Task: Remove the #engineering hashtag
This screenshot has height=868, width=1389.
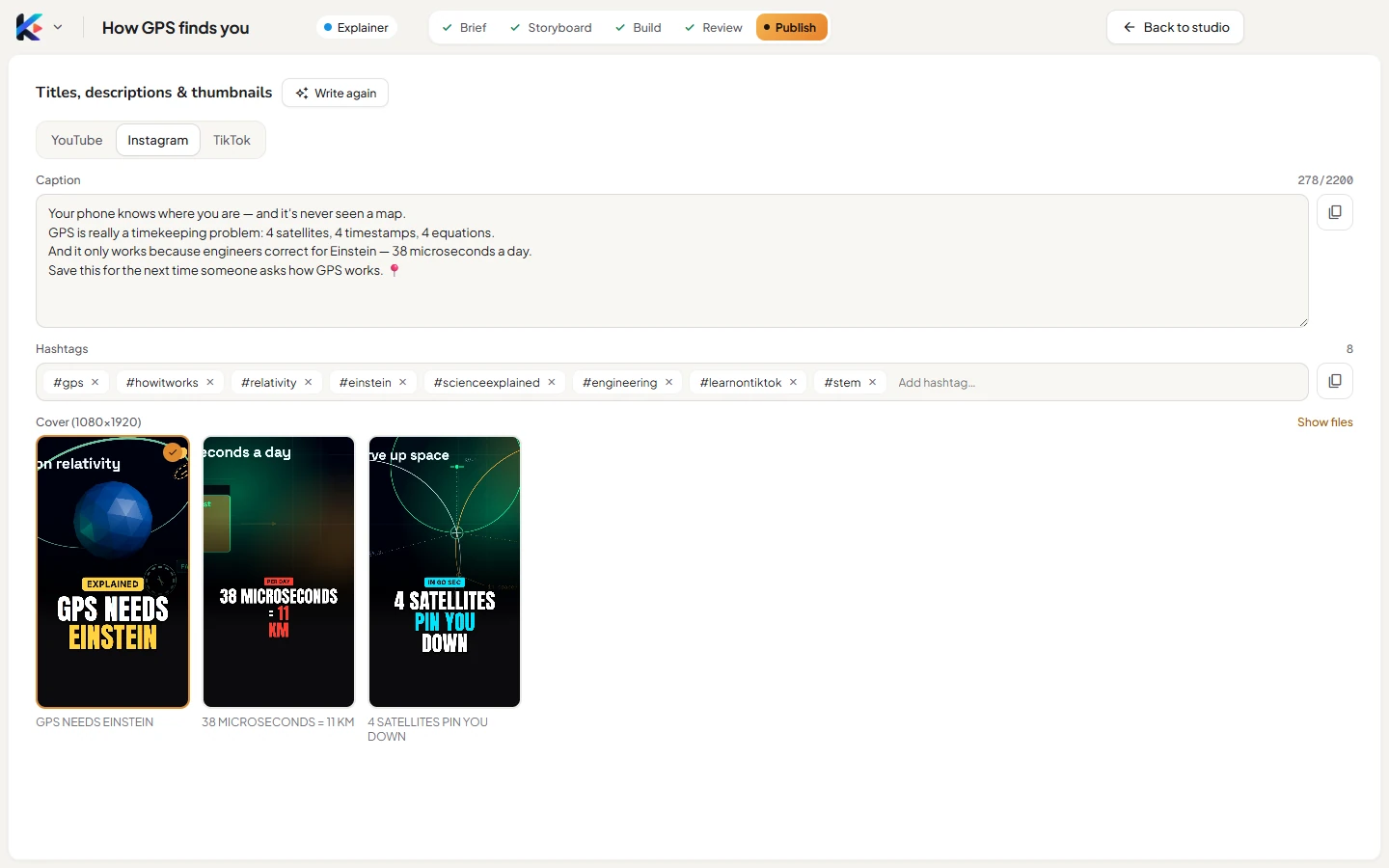Action: (x=669, y=382)
